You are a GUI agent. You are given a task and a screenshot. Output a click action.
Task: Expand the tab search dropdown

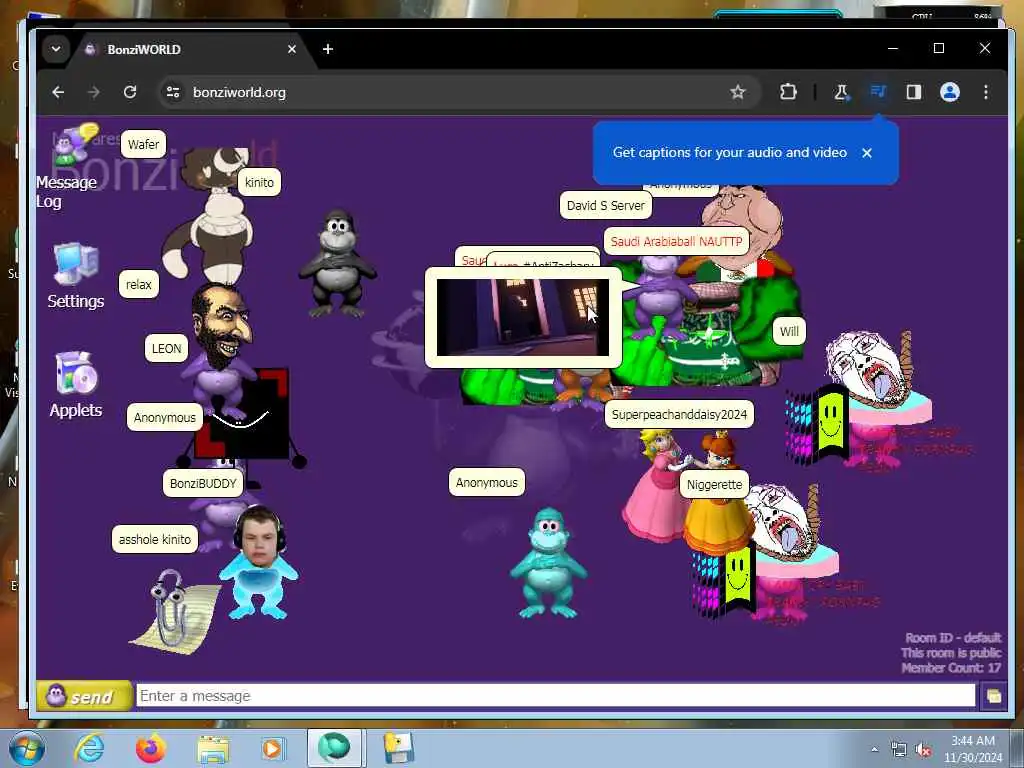pyautogui.click(x=56, y=49)
